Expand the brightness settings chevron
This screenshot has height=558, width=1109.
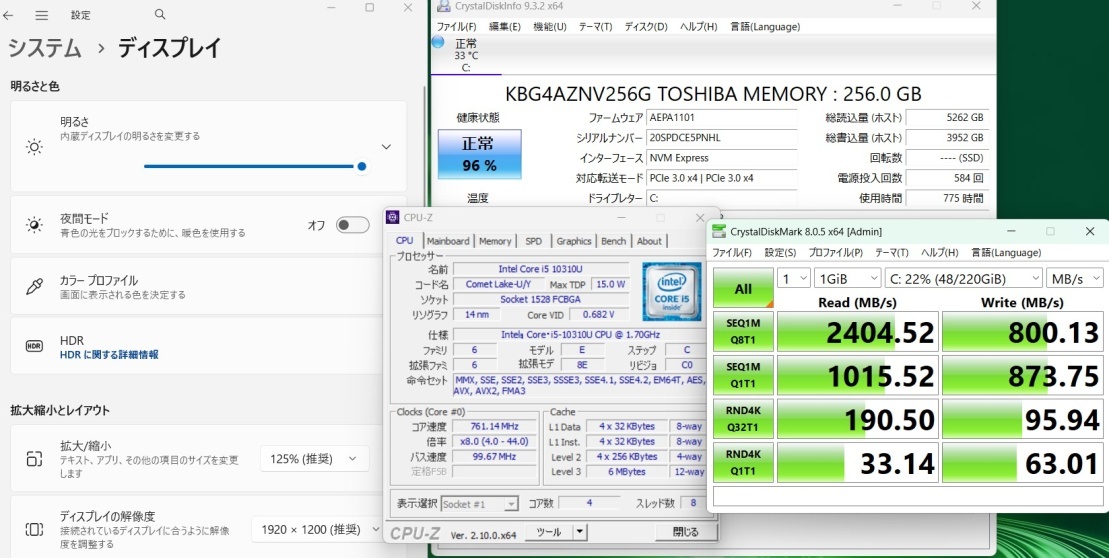click(x=386, y=147)
